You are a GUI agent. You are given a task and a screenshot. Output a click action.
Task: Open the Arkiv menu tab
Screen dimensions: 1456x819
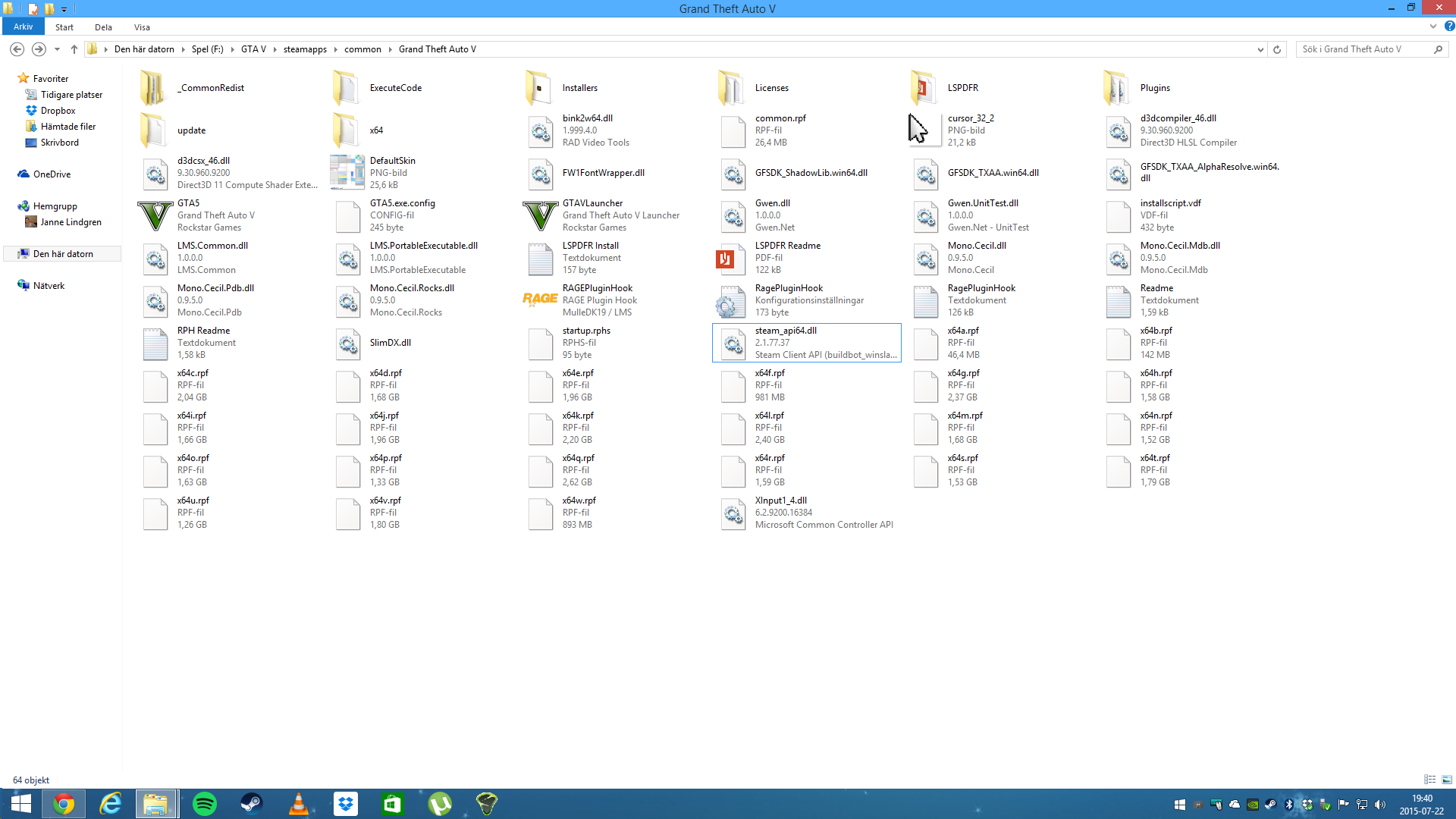(23, 27)
